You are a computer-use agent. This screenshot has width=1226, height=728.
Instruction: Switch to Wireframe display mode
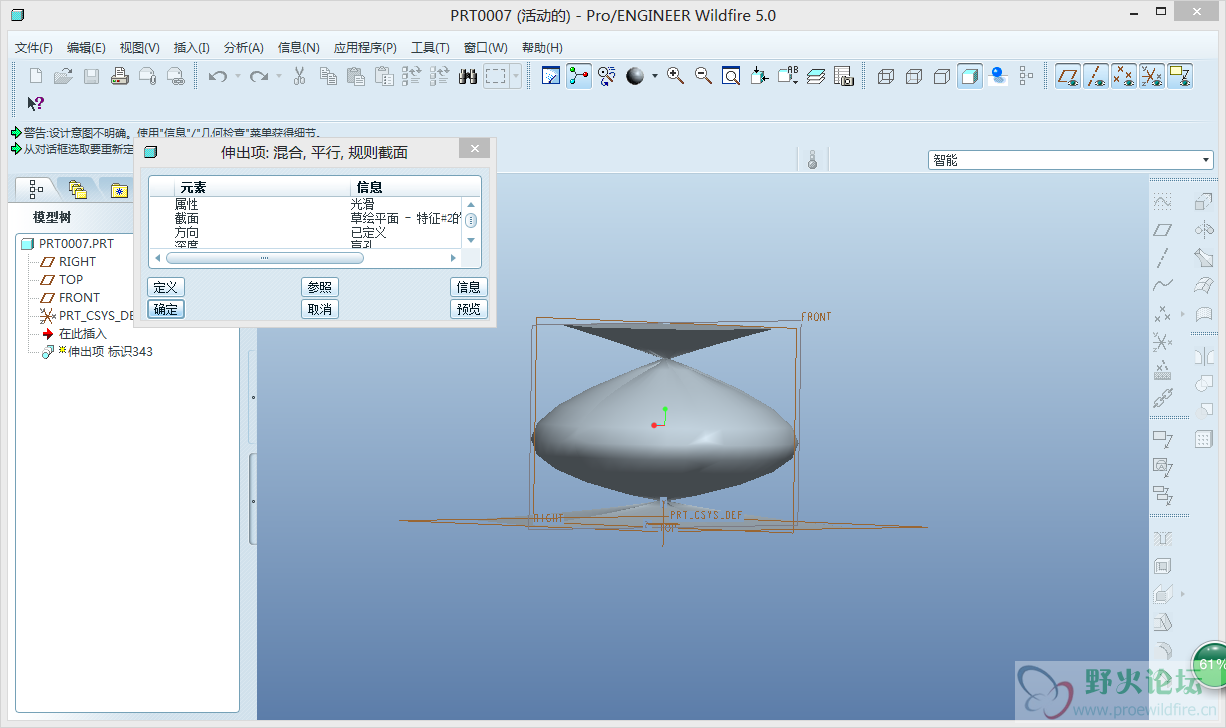click(x=885, y=76)
